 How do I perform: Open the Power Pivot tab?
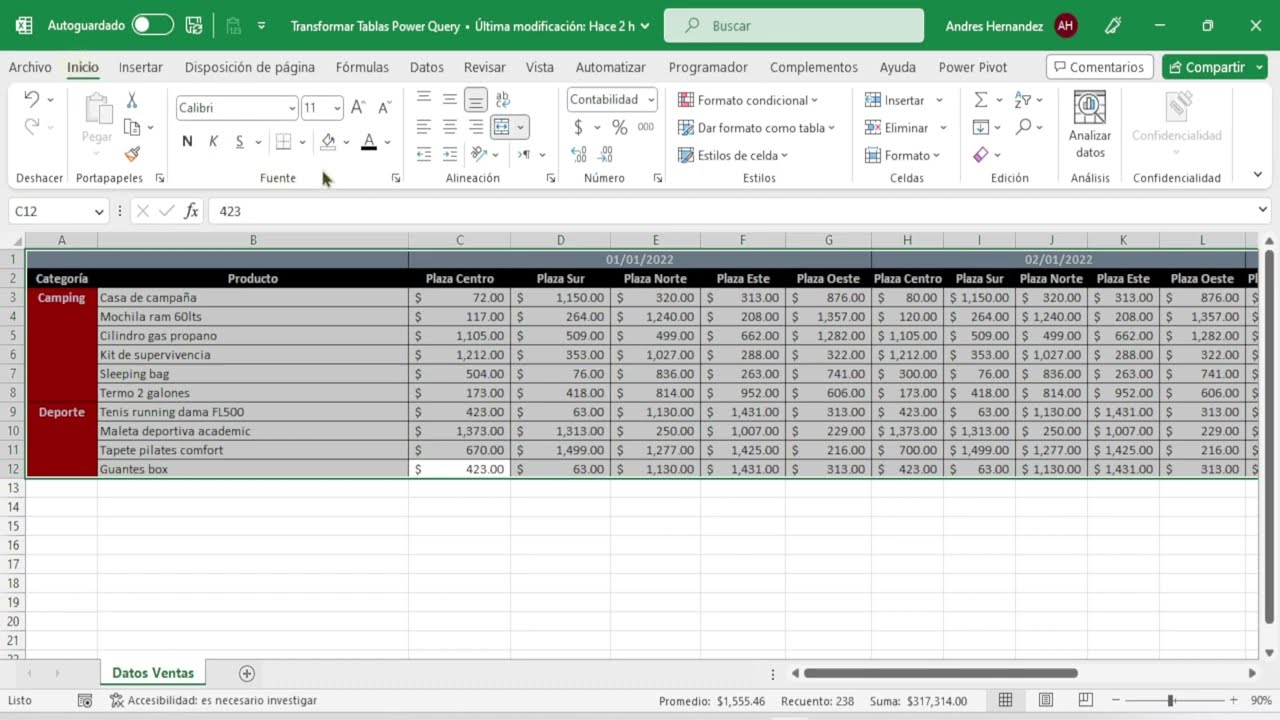pos(972,67)
